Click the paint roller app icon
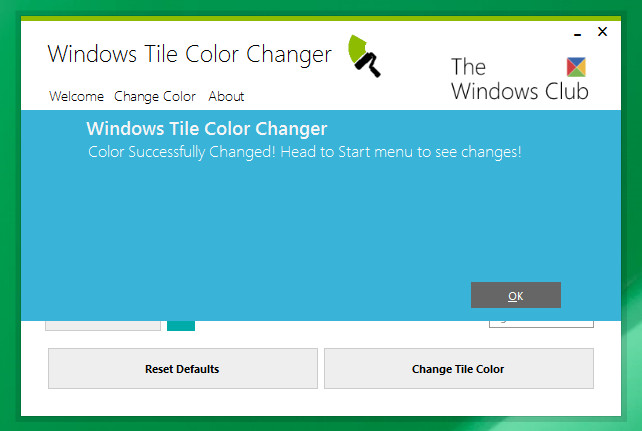642x431 pixels. (364, 56)
